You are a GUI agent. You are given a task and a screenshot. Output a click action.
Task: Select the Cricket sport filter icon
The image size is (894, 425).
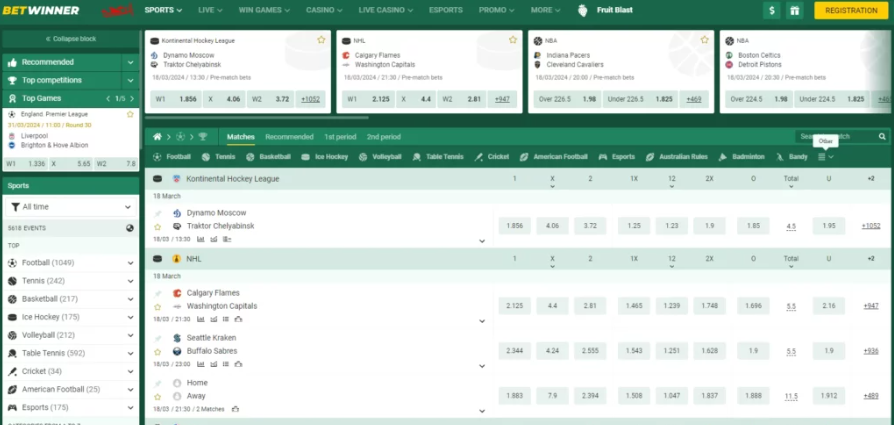coord(479,157)
